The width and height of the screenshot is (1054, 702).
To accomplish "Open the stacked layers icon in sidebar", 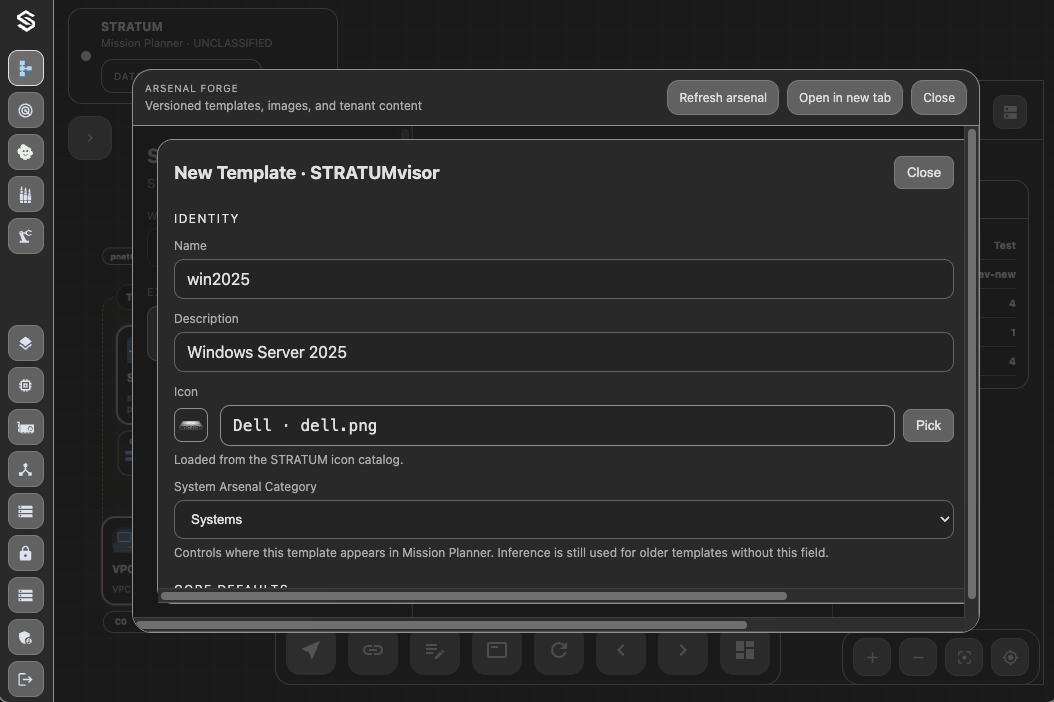I will 26,343.
